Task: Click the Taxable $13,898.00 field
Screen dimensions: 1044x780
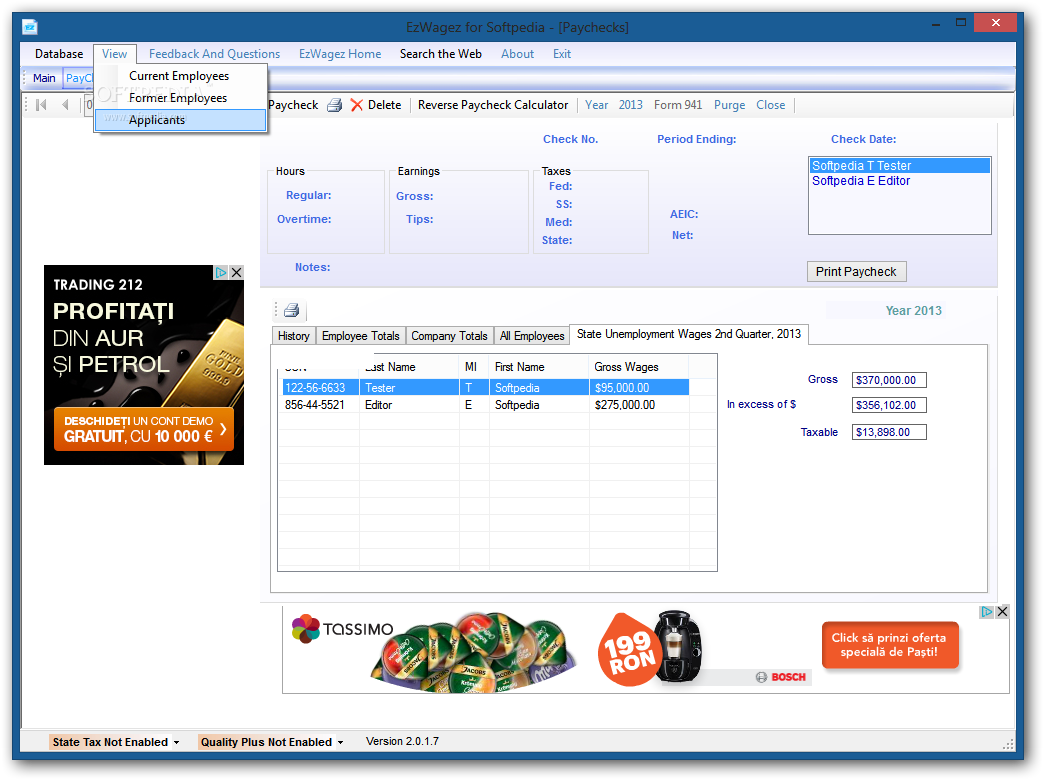Action: 889,432
